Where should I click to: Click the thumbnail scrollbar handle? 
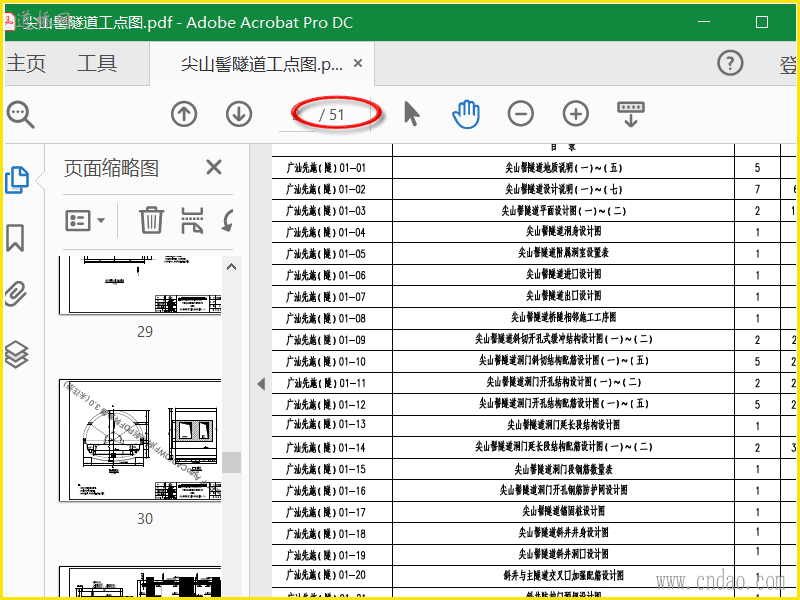[232, 462]
